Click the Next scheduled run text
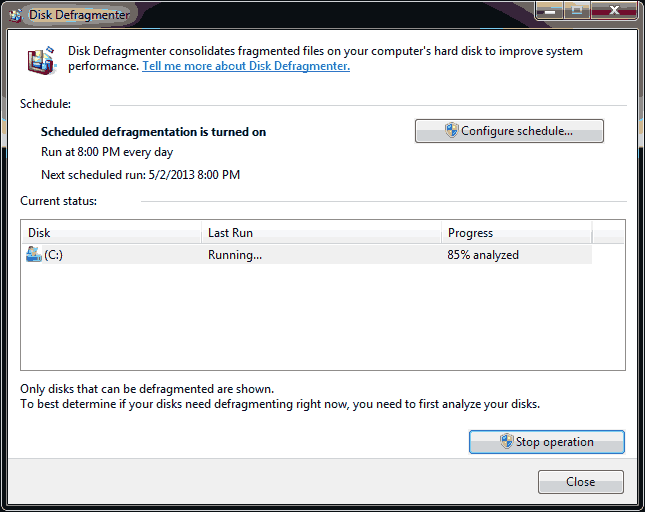Screen dimensions: 645x512 140,175
